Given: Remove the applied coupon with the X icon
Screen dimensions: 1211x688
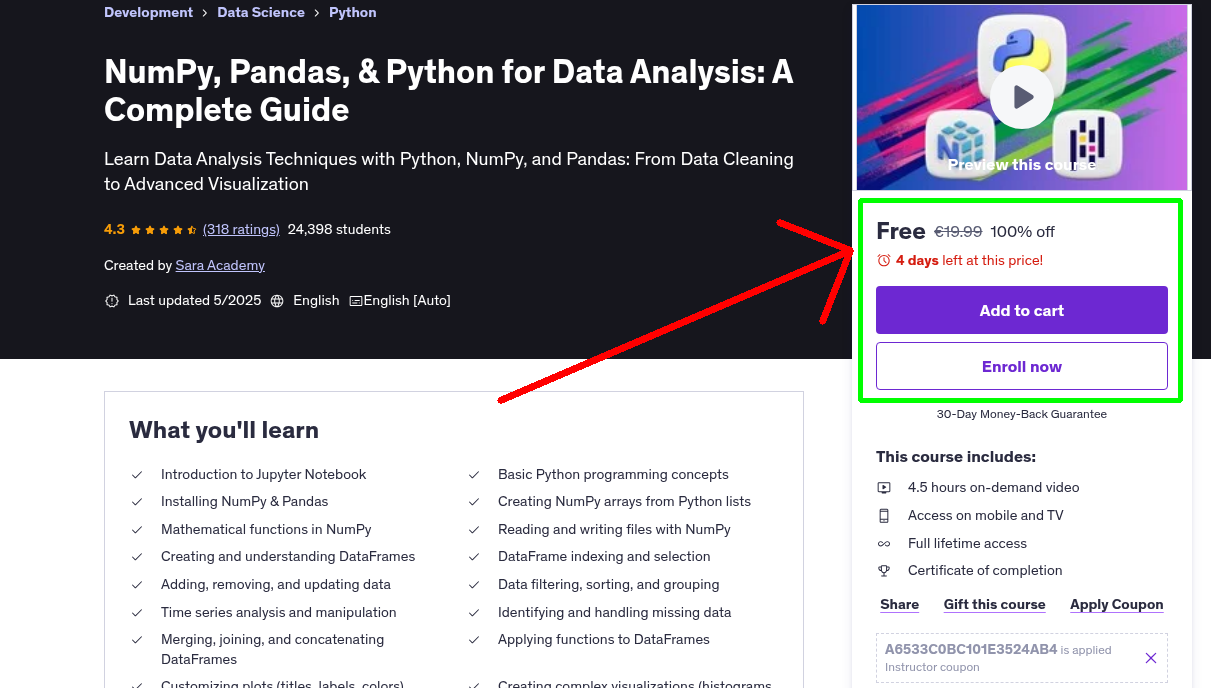Looking at the screenshot, I should point(1151,658).
